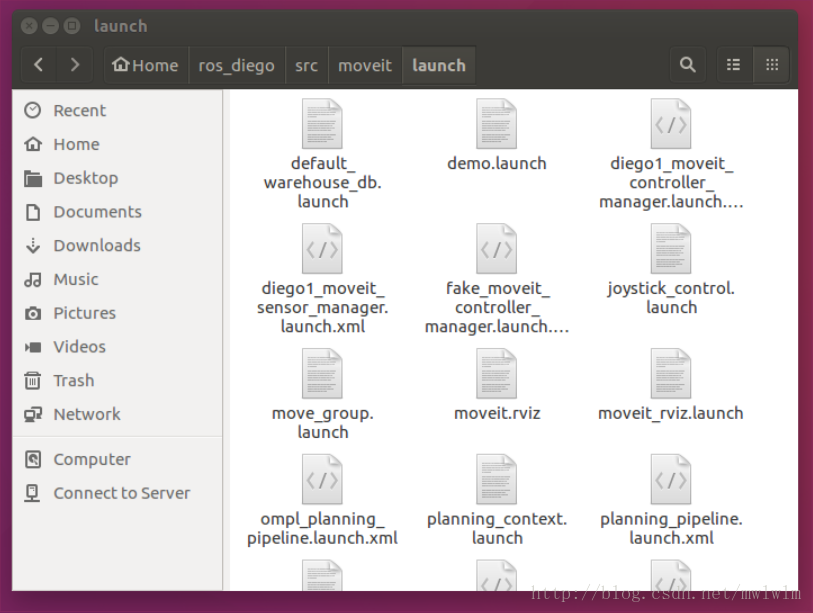
Task: Click the ompl_planning_pipeline.launch.xml file name
Action: coord(323,528)
